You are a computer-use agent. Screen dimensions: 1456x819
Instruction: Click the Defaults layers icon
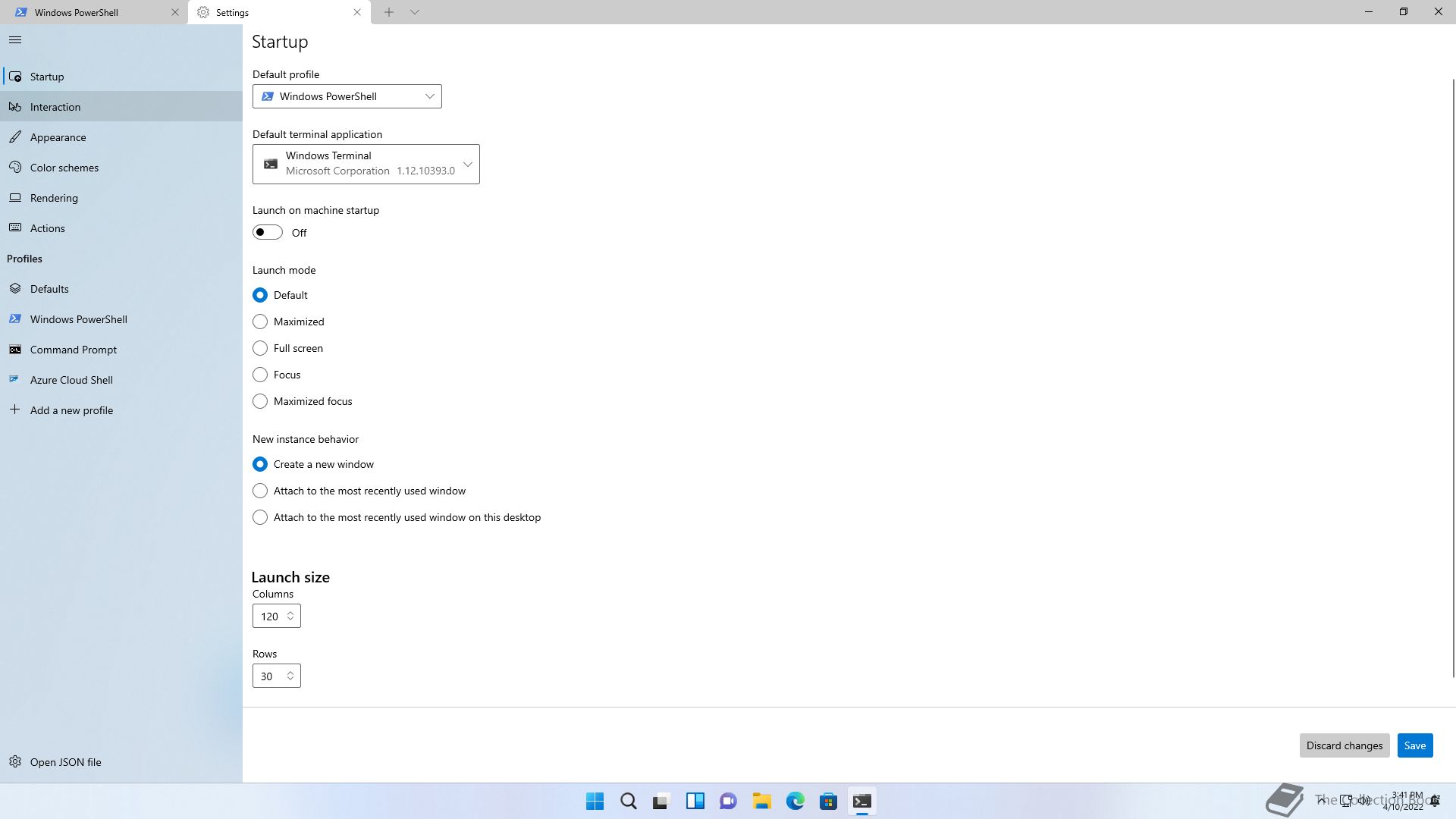[15, 289]
